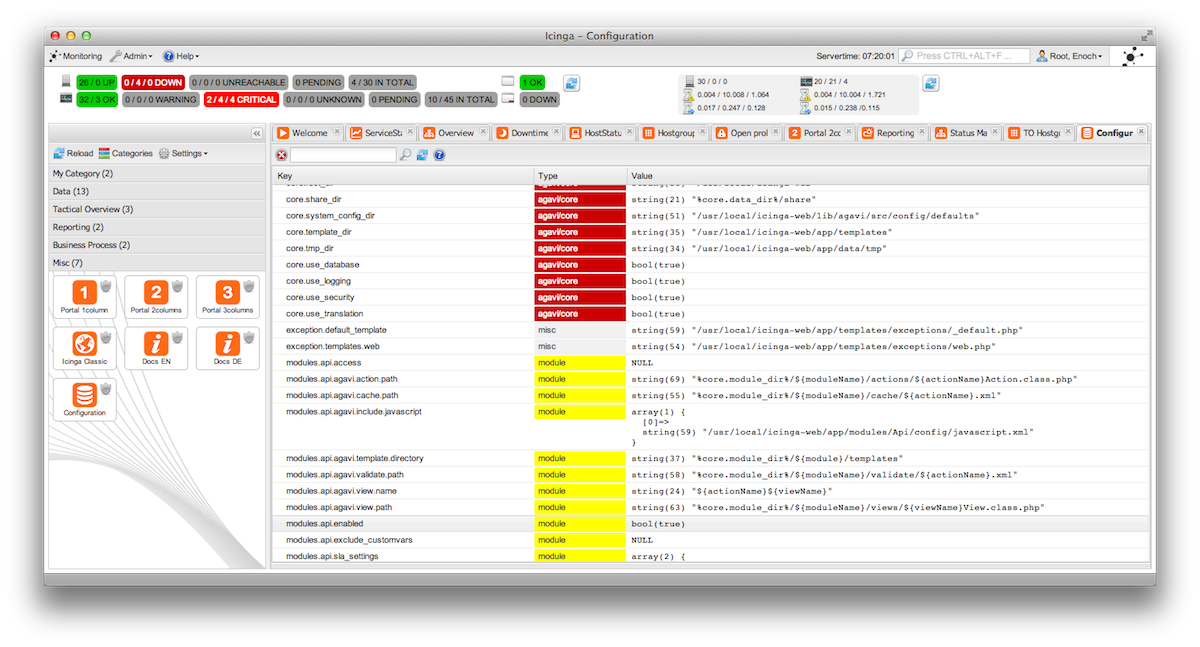This screenshot has width=1200, height=647.
Task: Open the Admin dropdown menu
Action: (x=132, y=57)
